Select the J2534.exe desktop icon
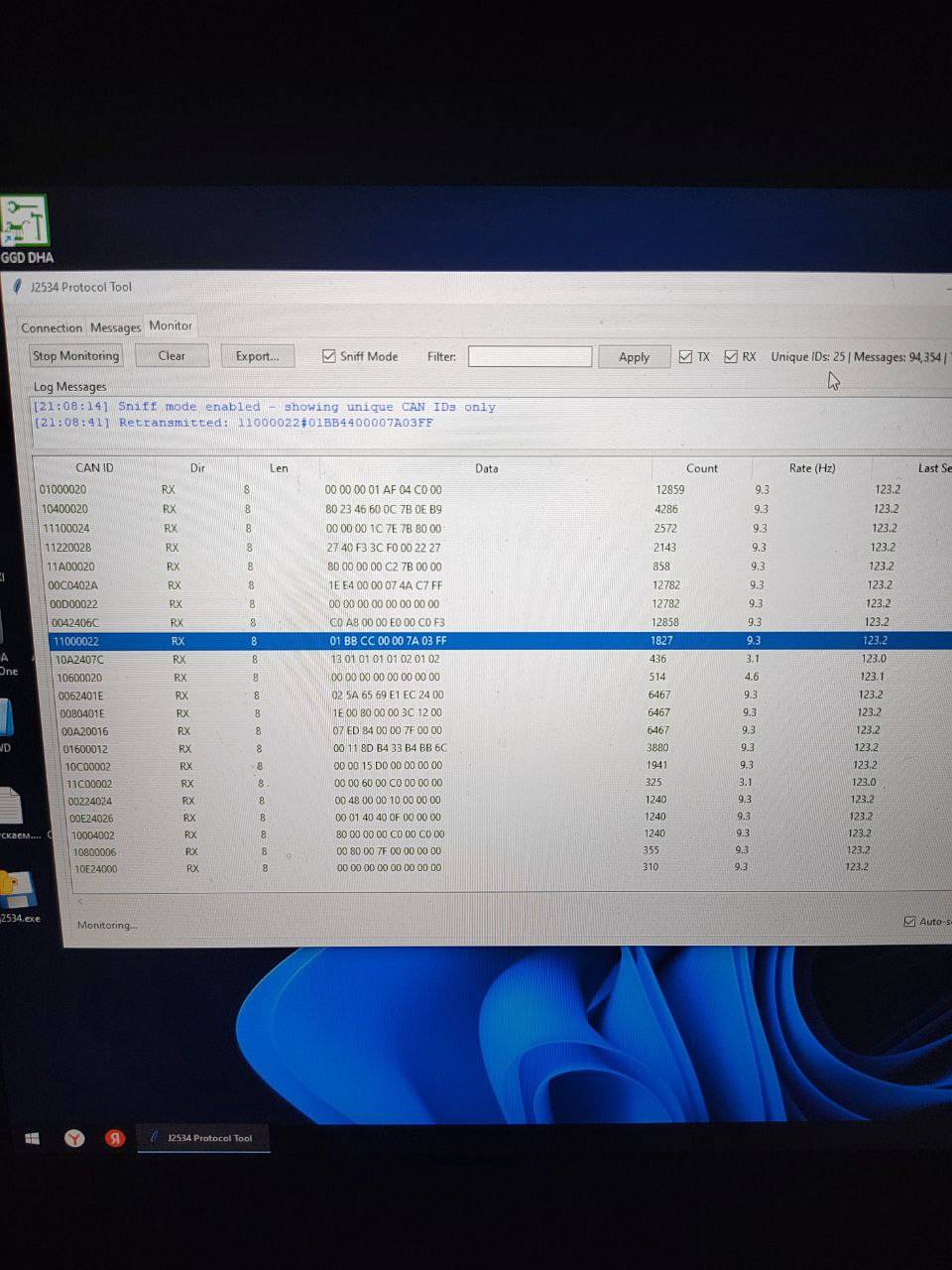 pos(18,892)
